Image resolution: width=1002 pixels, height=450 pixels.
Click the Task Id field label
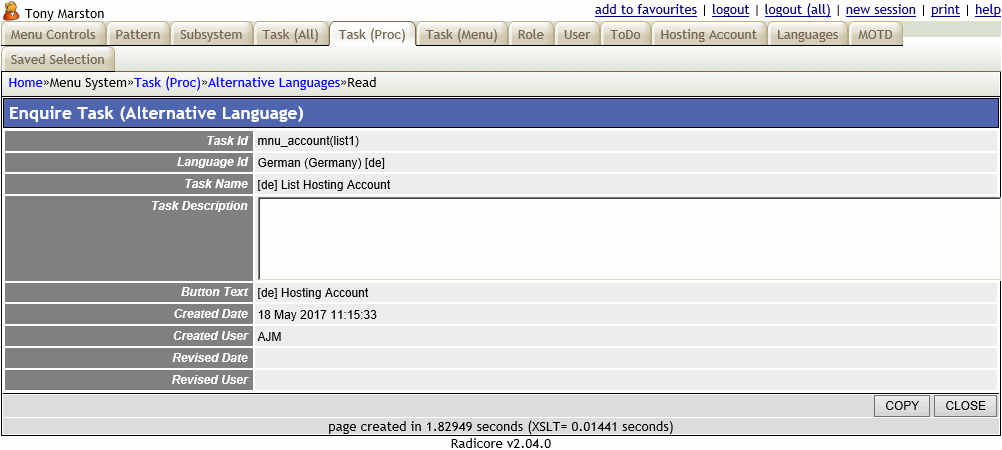tap(227, 141)
